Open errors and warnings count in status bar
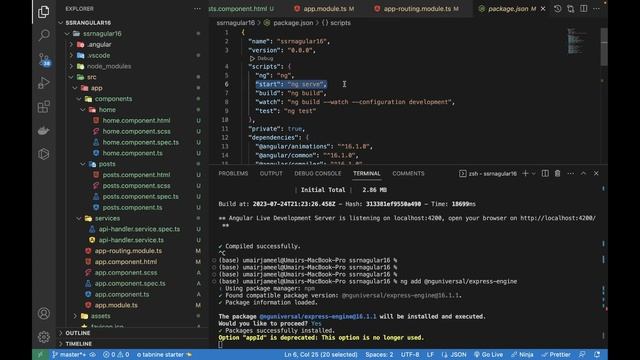640x360 pixels. click(116, 354)
